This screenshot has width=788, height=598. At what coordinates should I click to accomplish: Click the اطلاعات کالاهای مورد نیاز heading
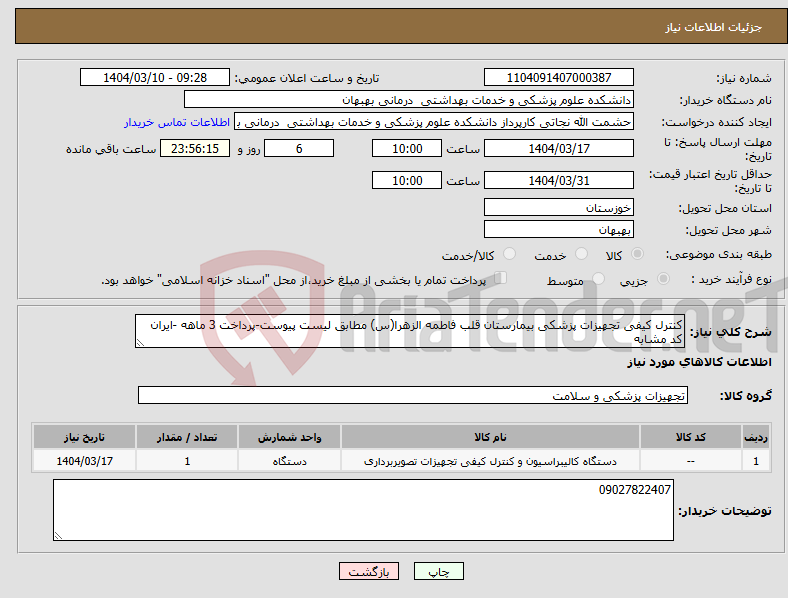coord(699,362)
